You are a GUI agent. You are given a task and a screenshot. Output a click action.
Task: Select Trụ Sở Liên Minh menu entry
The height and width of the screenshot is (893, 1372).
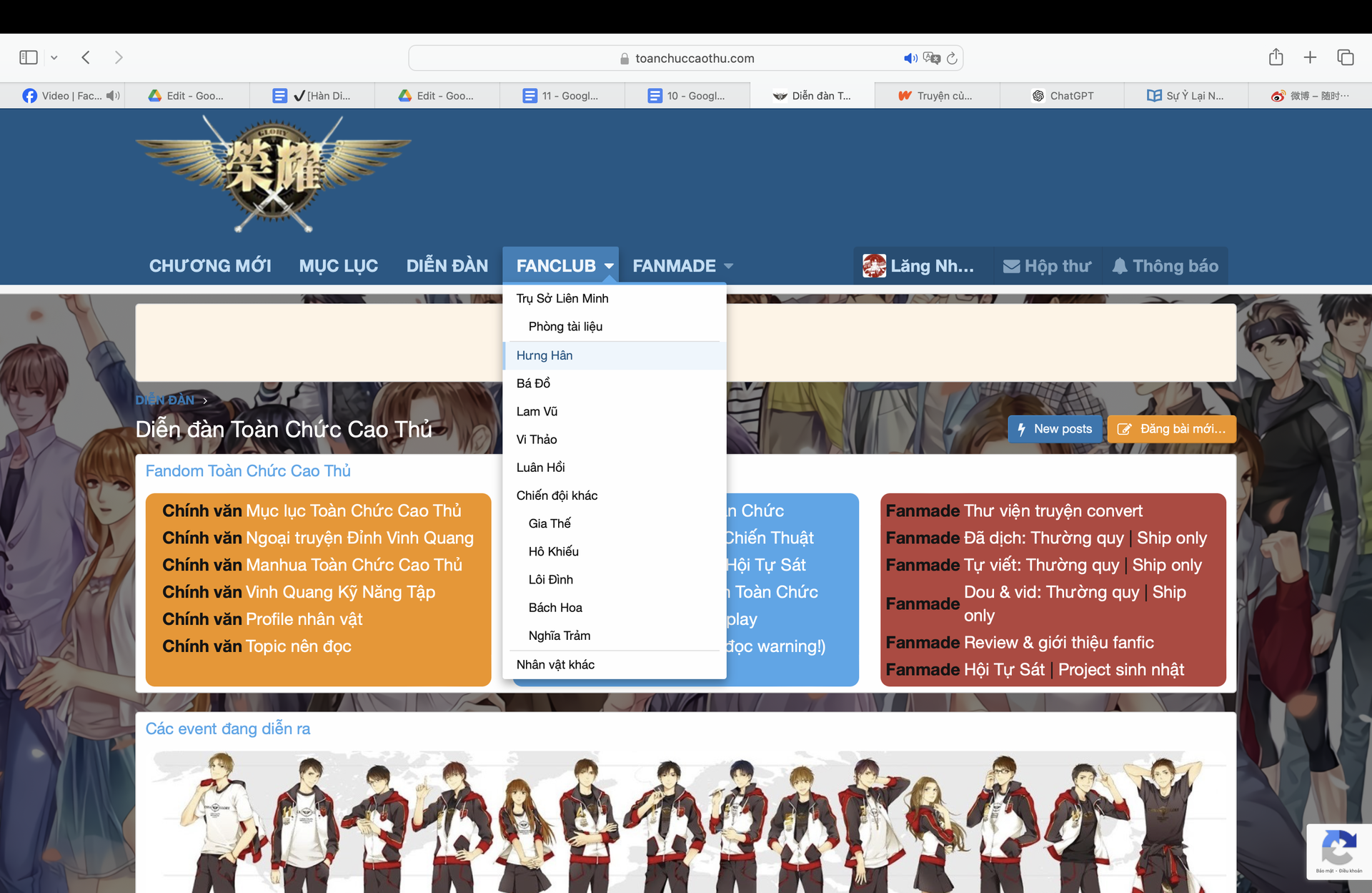click(615, 298)
